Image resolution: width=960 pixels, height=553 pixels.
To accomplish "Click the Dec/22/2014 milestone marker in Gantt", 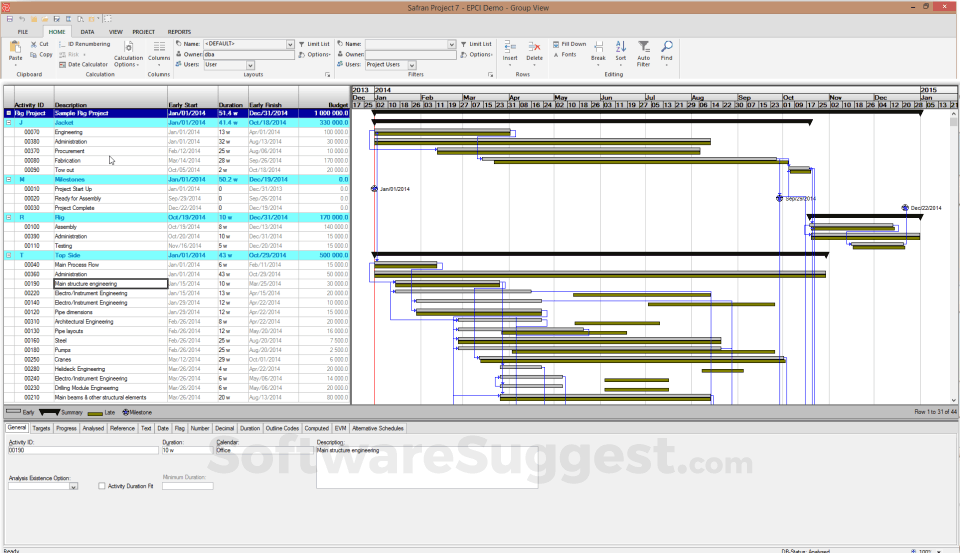I will pos(906,208).
